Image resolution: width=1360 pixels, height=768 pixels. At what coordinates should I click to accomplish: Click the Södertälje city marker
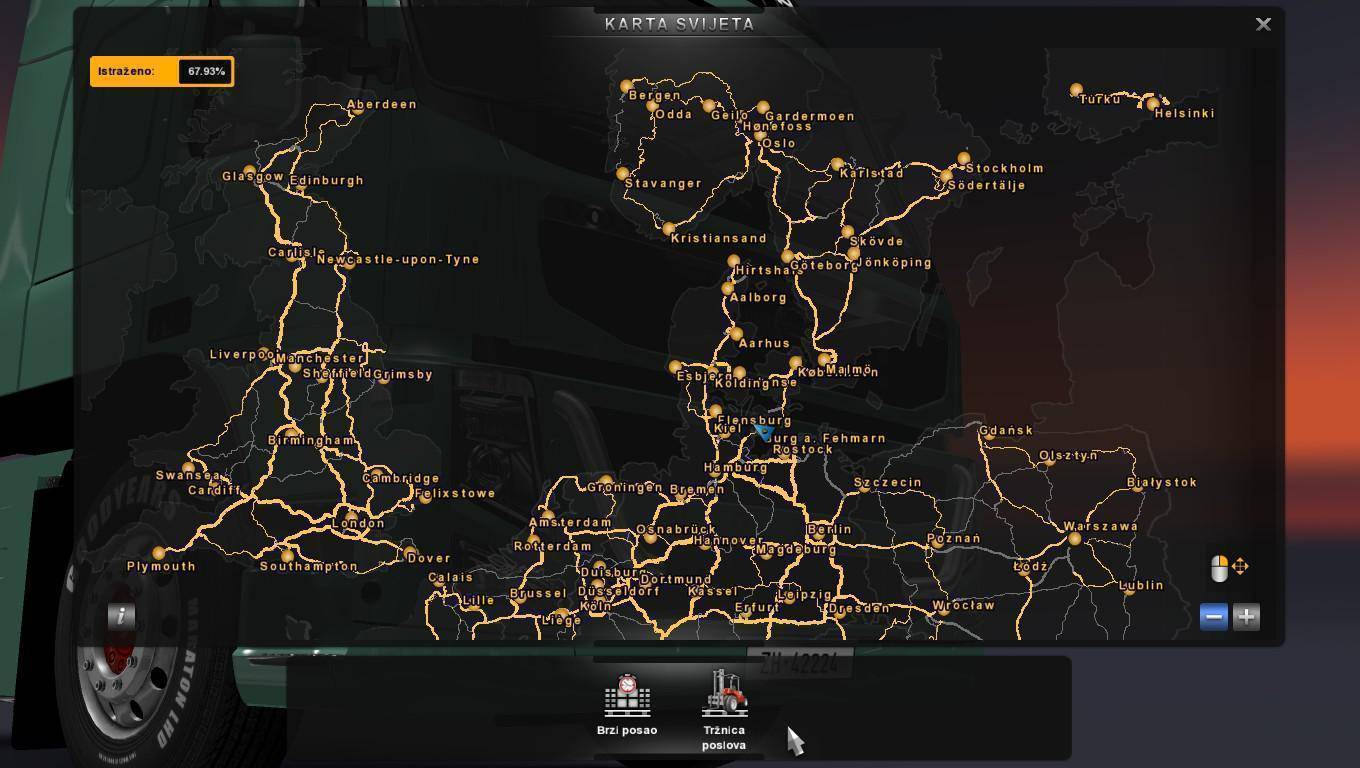pyautogui.click(x=946, y=176)
